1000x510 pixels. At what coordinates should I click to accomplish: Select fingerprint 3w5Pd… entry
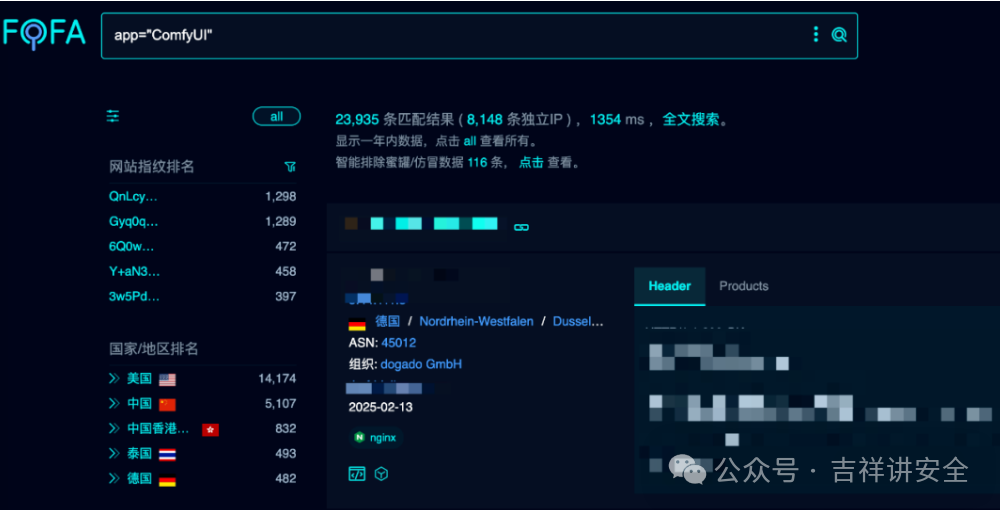(134, 296)
